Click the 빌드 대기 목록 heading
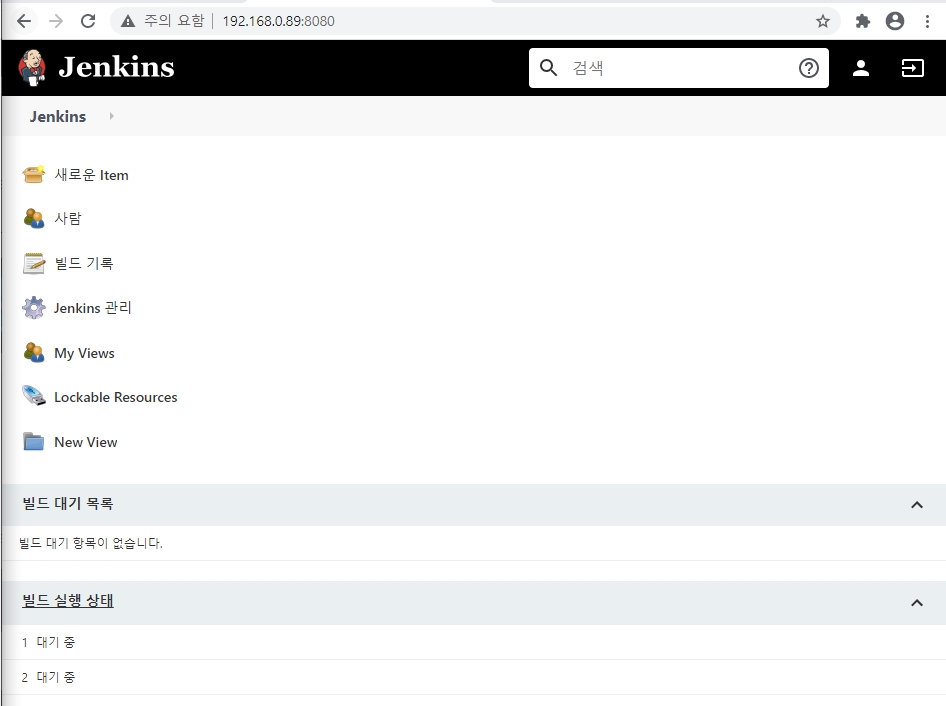 tap(68, 503)
